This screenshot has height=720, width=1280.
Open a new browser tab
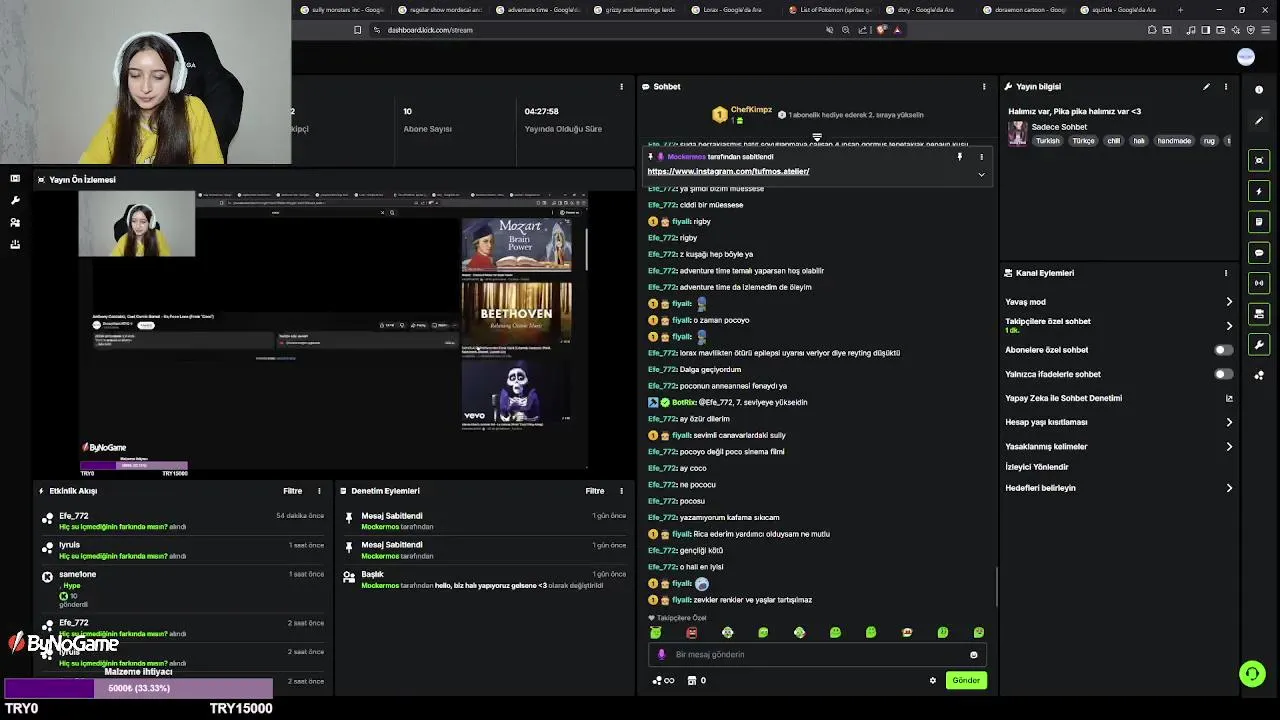1181,10
